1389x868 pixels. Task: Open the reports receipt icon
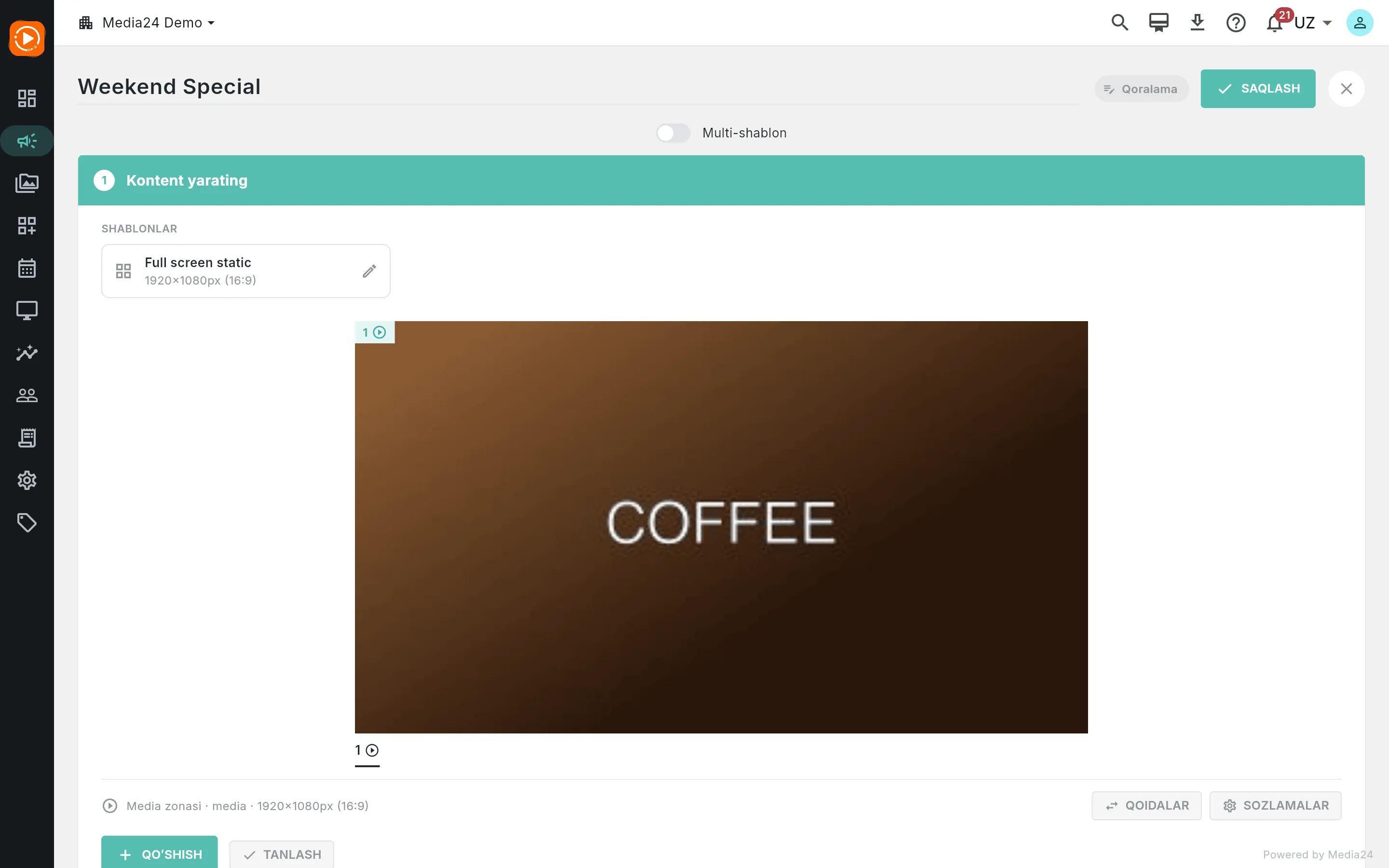click(x=27, y=438)
